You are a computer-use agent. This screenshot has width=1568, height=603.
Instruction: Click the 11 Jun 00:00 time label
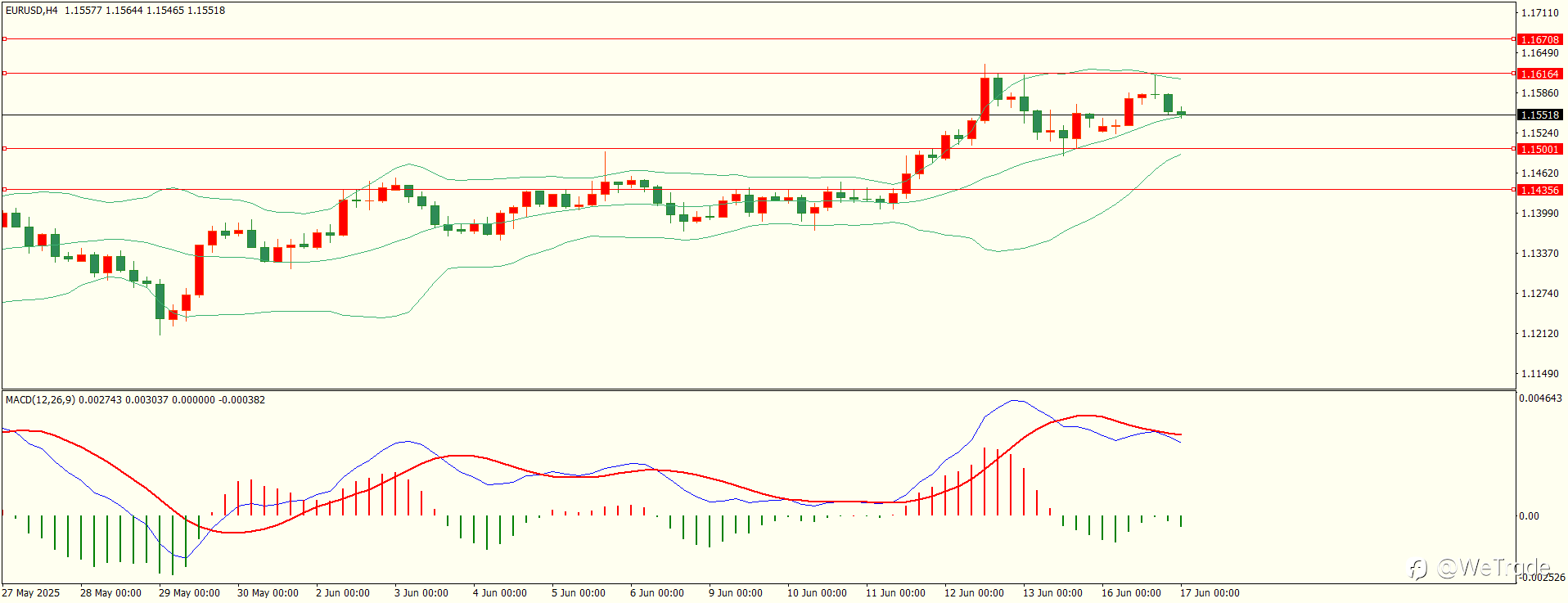click(x=895, y=593)
